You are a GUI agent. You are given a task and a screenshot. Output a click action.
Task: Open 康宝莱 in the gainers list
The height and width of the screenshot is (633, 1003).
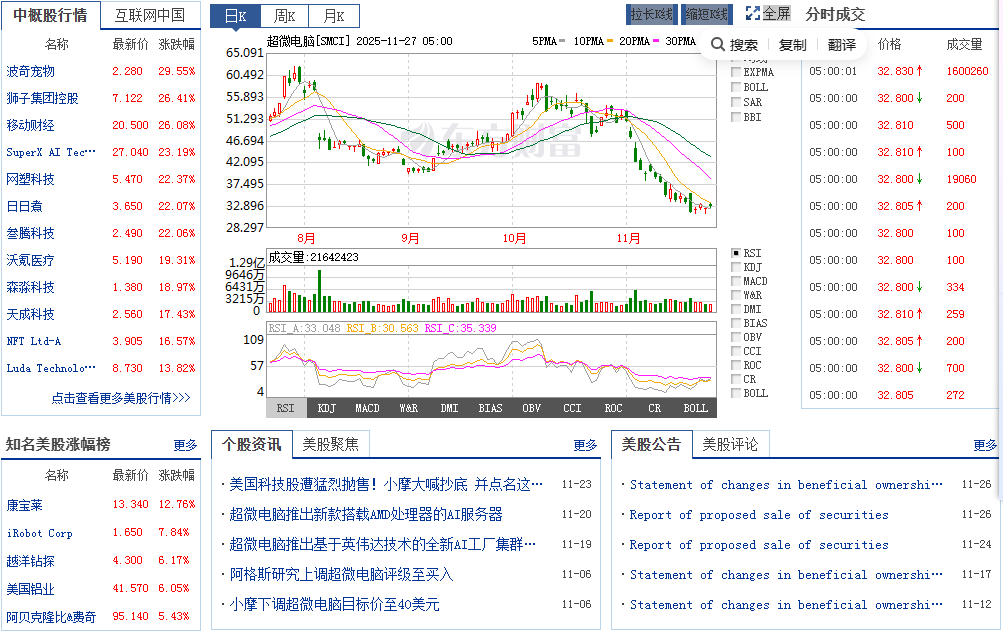click(x=24, y=505)
